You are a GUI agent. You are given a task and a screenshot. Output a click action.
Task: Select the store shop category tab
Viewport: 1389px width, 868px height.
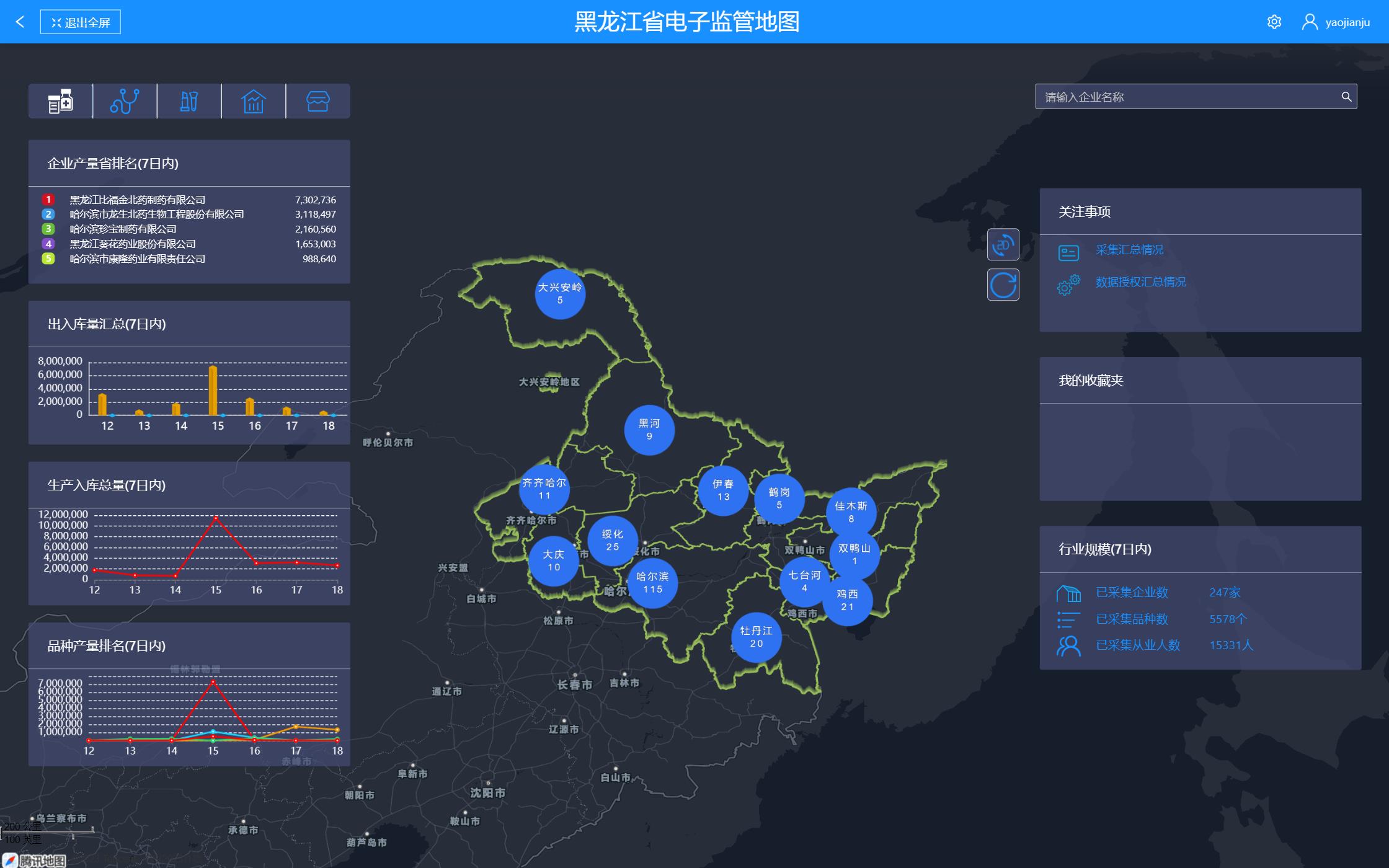[317, 101]
